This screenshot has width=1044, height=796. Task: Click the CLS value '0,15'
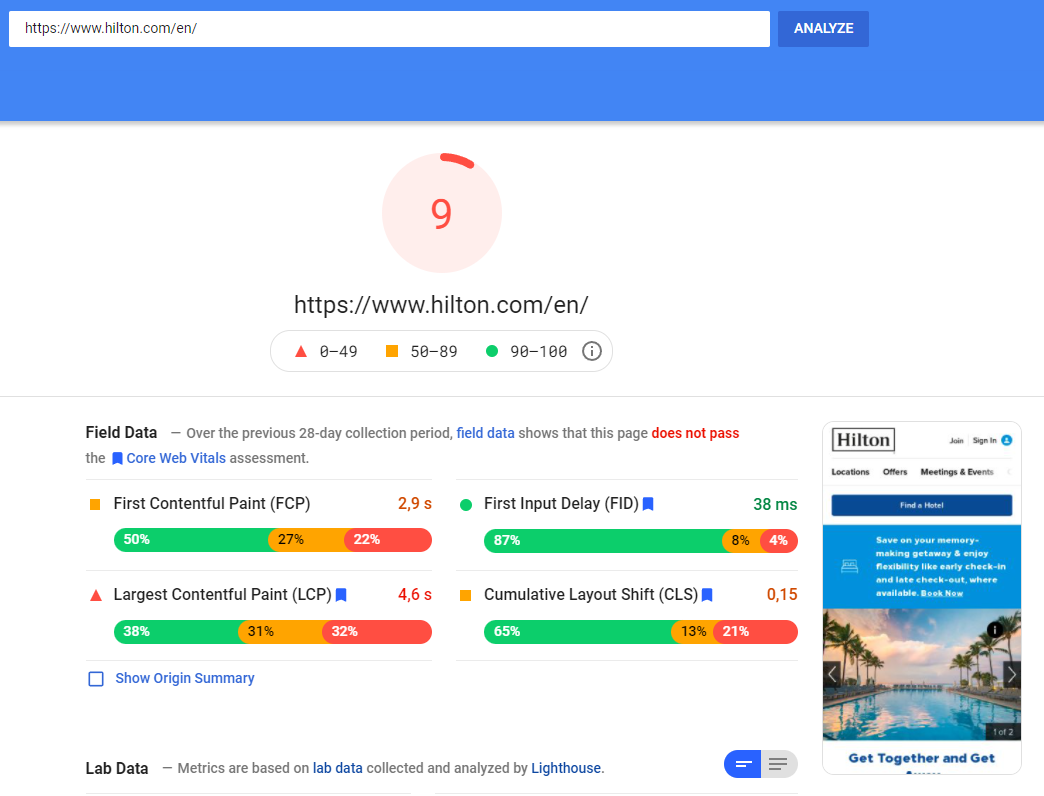[782, 594]
